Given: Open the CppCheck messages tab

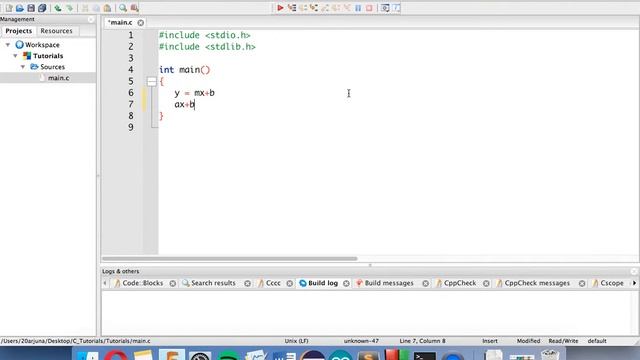Looking at the screenshot, I should [537, 283].
